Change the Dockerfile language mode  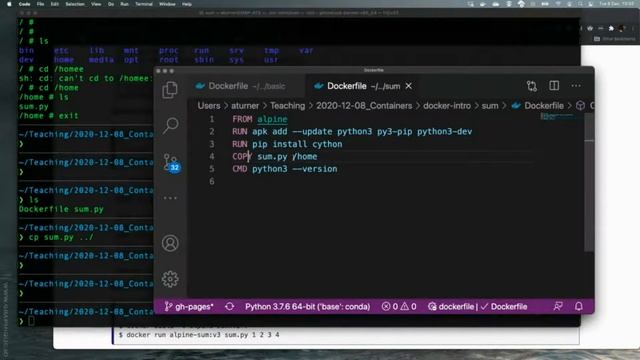[x=509, y=307]
